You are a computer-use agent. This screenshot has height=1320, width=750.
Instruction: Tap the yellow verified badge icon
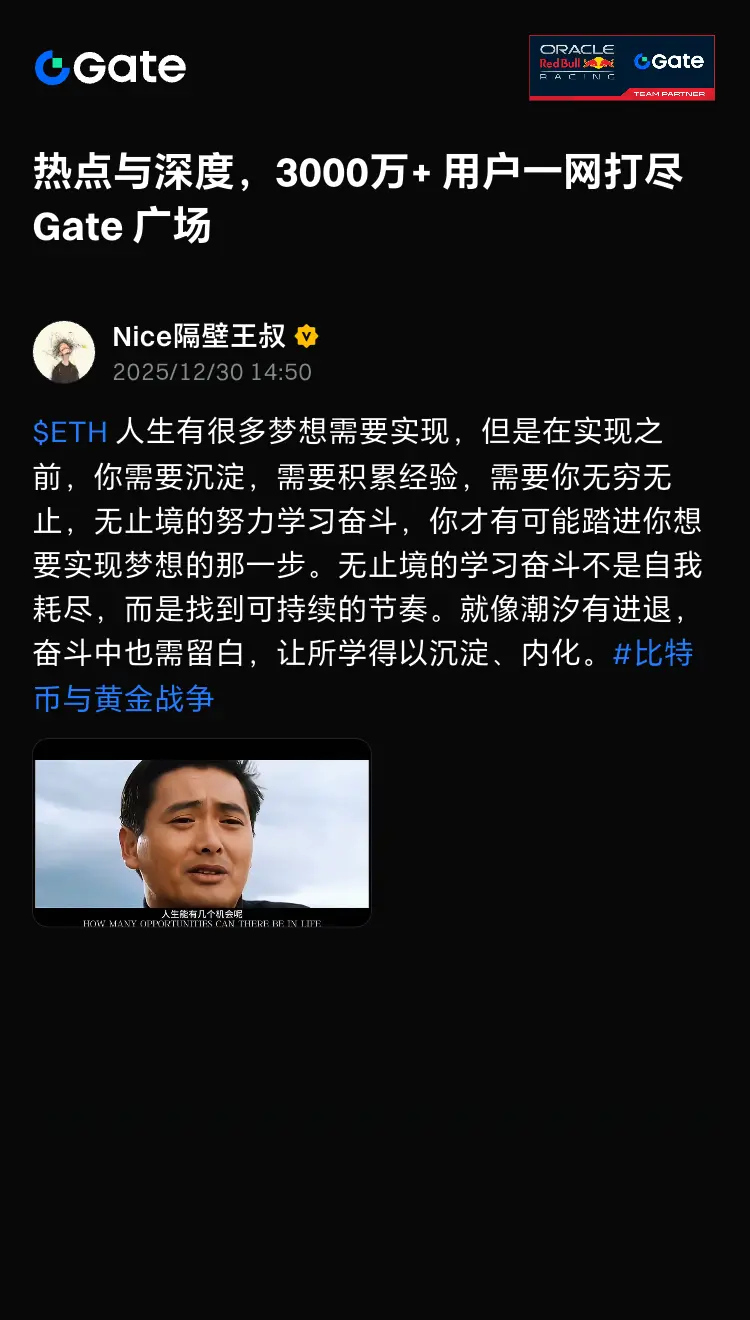306,336
